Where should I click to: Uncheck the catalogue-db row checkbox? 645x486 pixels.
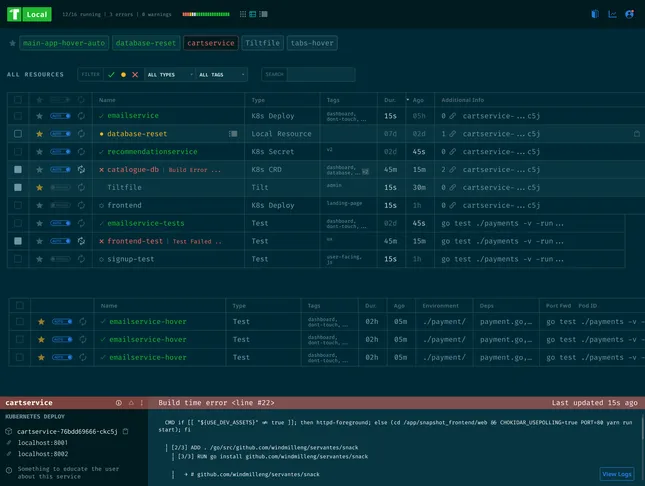18,170
